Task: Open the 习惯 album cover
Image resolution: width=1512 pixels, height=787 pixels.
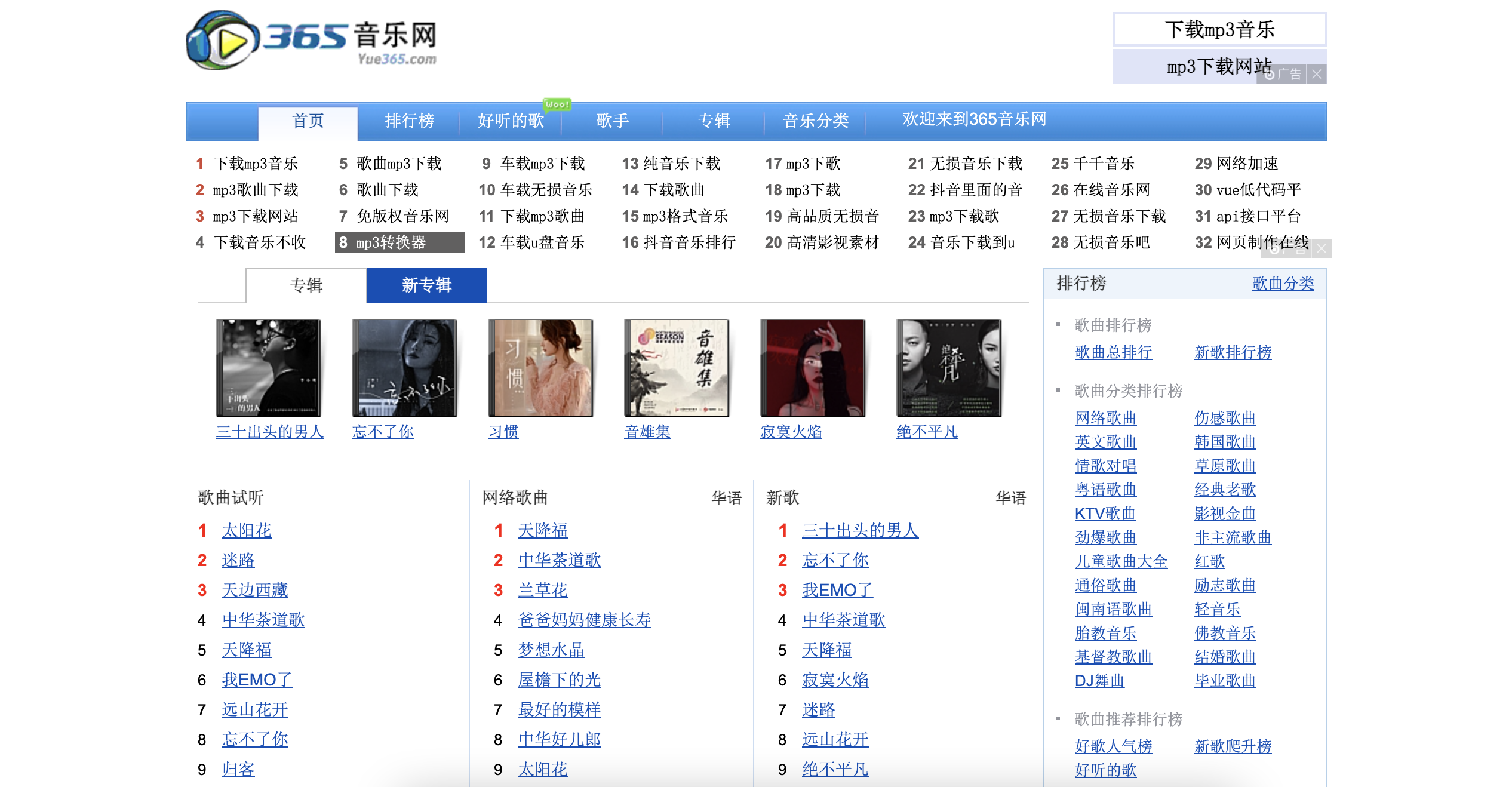Action: coord(541,367)
